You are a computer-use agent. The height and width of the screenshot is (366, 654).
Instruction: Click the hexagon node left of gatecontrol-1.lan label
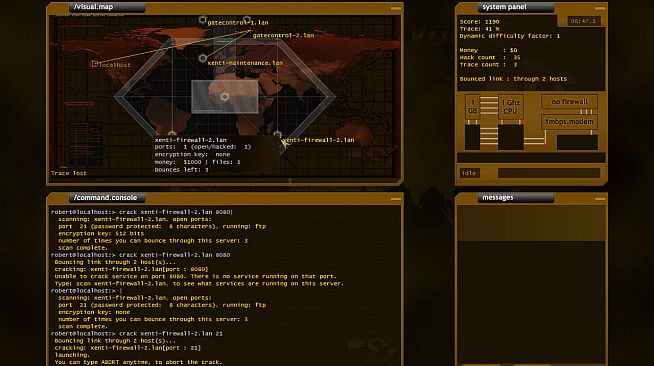pos(203,20)
